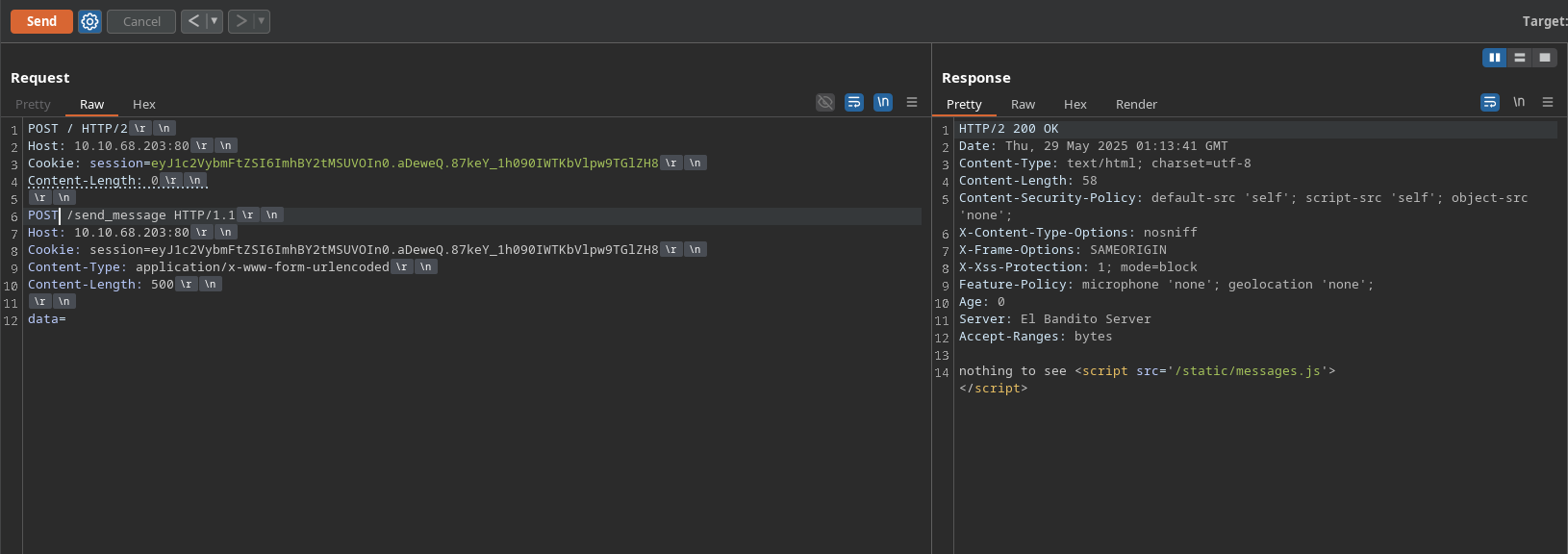Toggle the crossed-eye icon in Request panel
1568x554 pixels.
[x=825, y=102]
